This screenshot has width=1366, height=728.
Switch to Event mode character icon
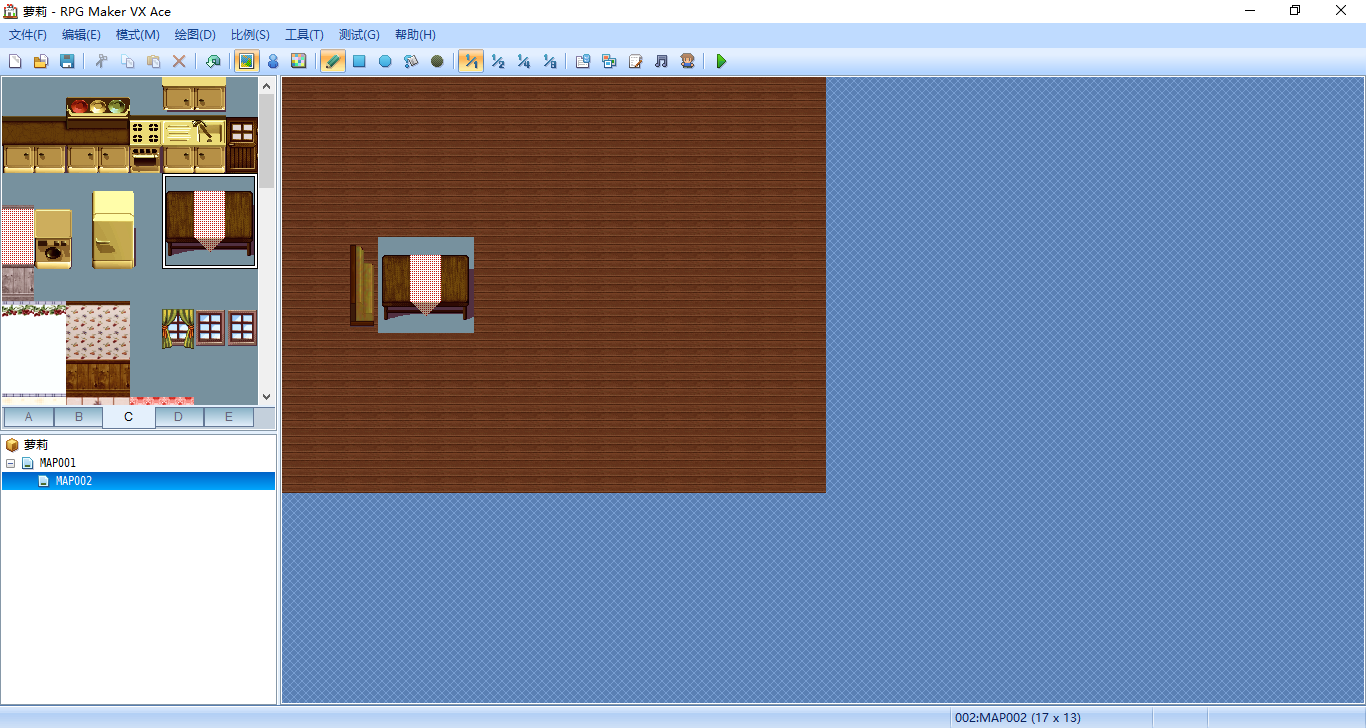(272, 61)
